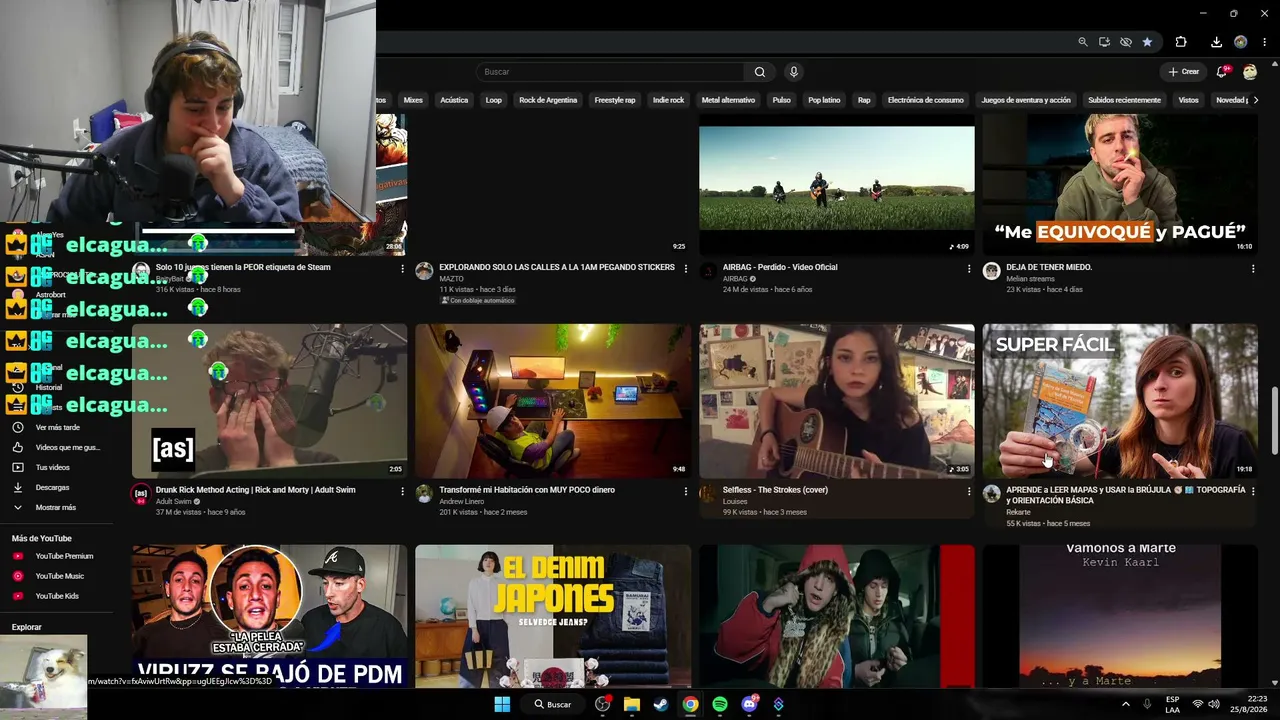This screenshot has height=720, width=1280.
Task: Select the Rock de Argentina chip
Action: [548, 100]
